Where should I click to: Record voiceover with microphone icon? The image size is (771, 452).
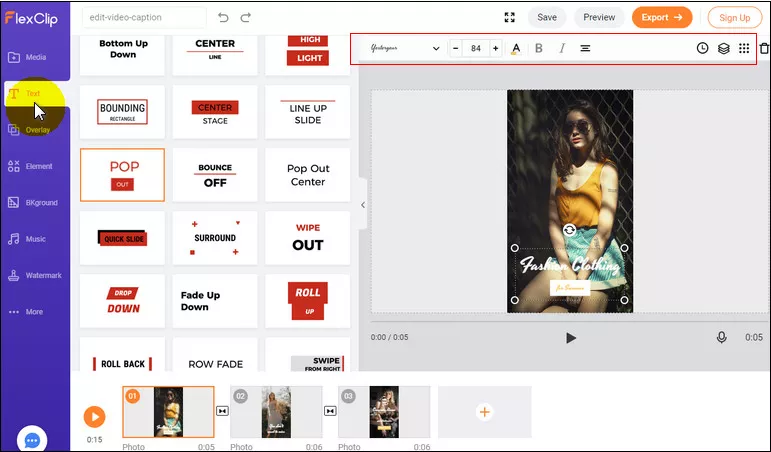721,337
